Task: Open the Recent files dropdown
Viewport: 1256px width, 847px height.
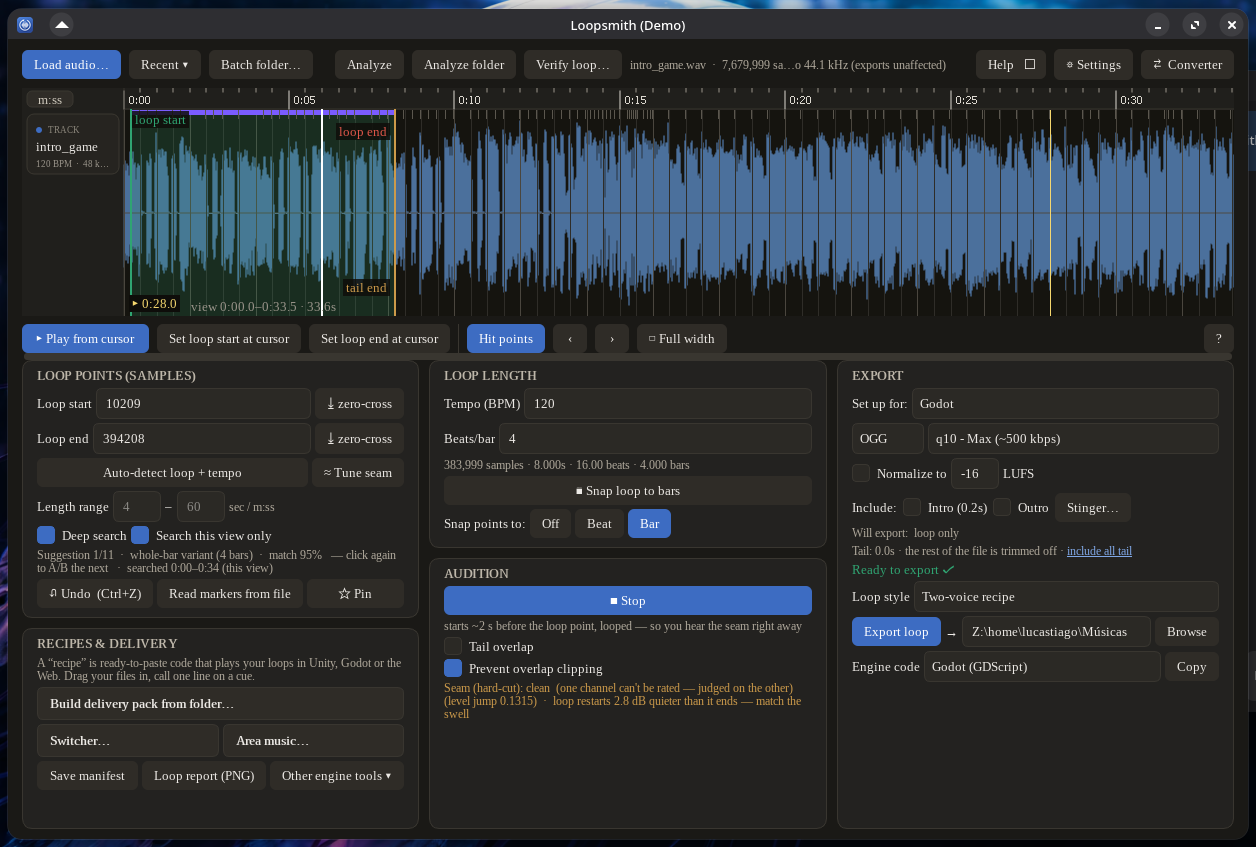Action: [x=165, y=64]
